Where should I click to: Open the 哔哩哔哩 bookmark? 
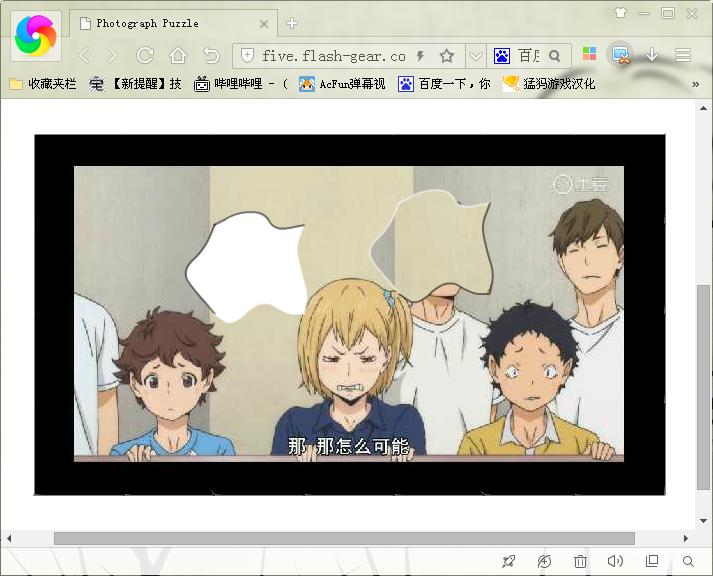click(240, 84)
